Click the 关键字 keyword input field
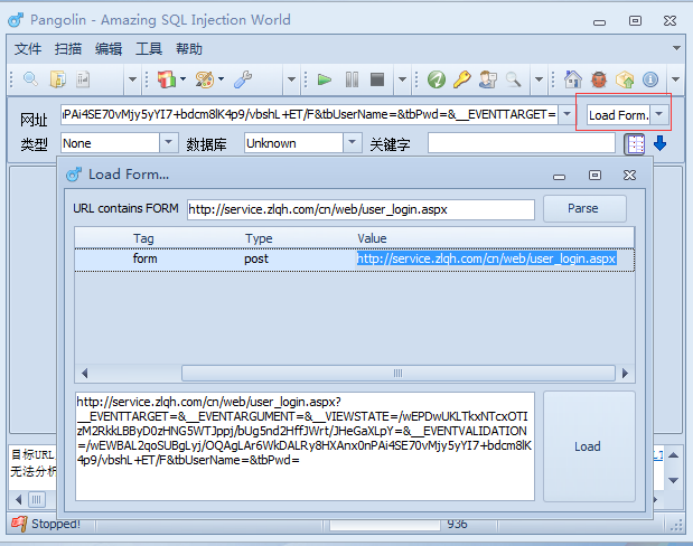 coord(522,143)
